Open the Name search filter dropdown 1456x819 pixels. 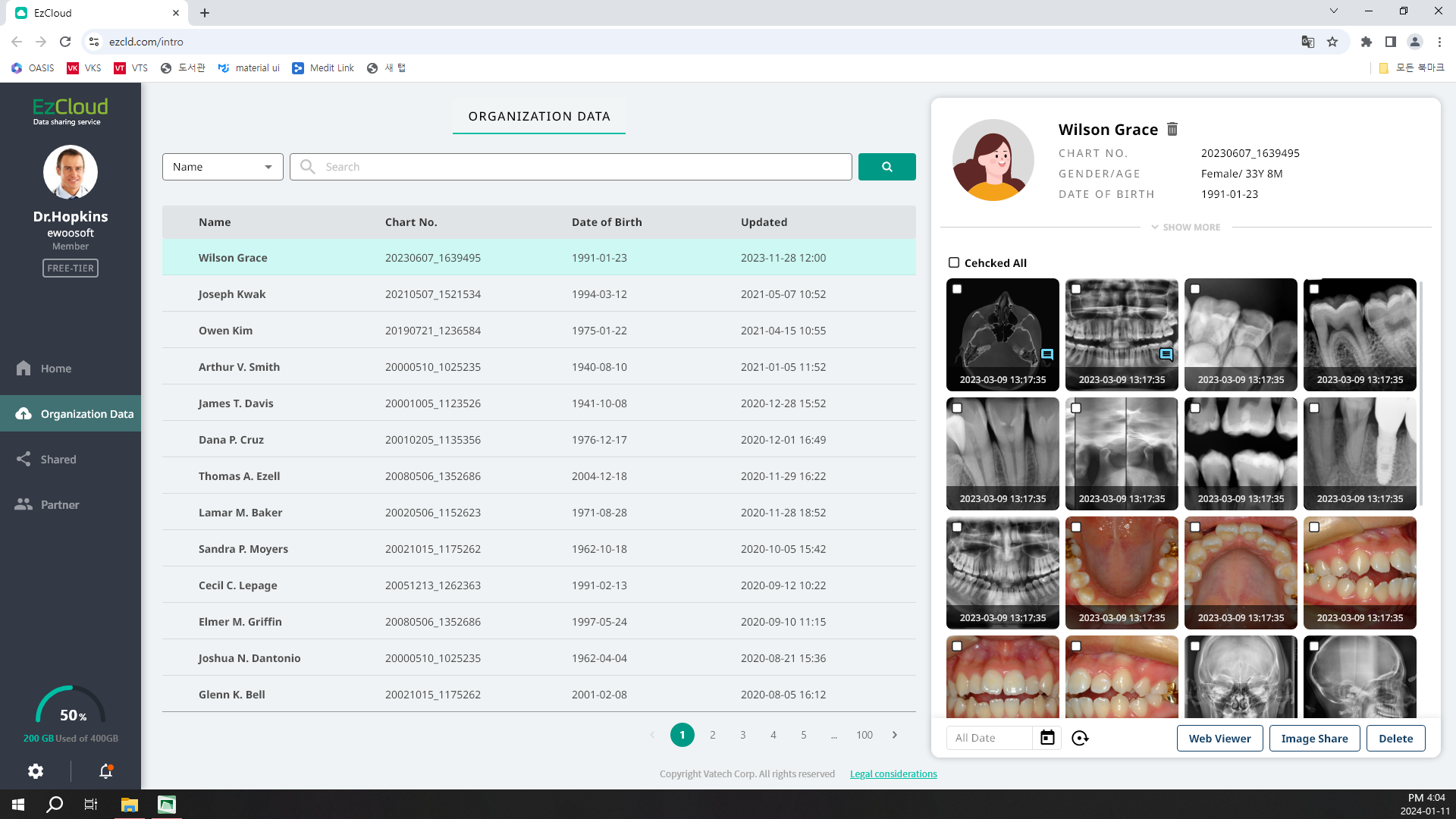222,167
